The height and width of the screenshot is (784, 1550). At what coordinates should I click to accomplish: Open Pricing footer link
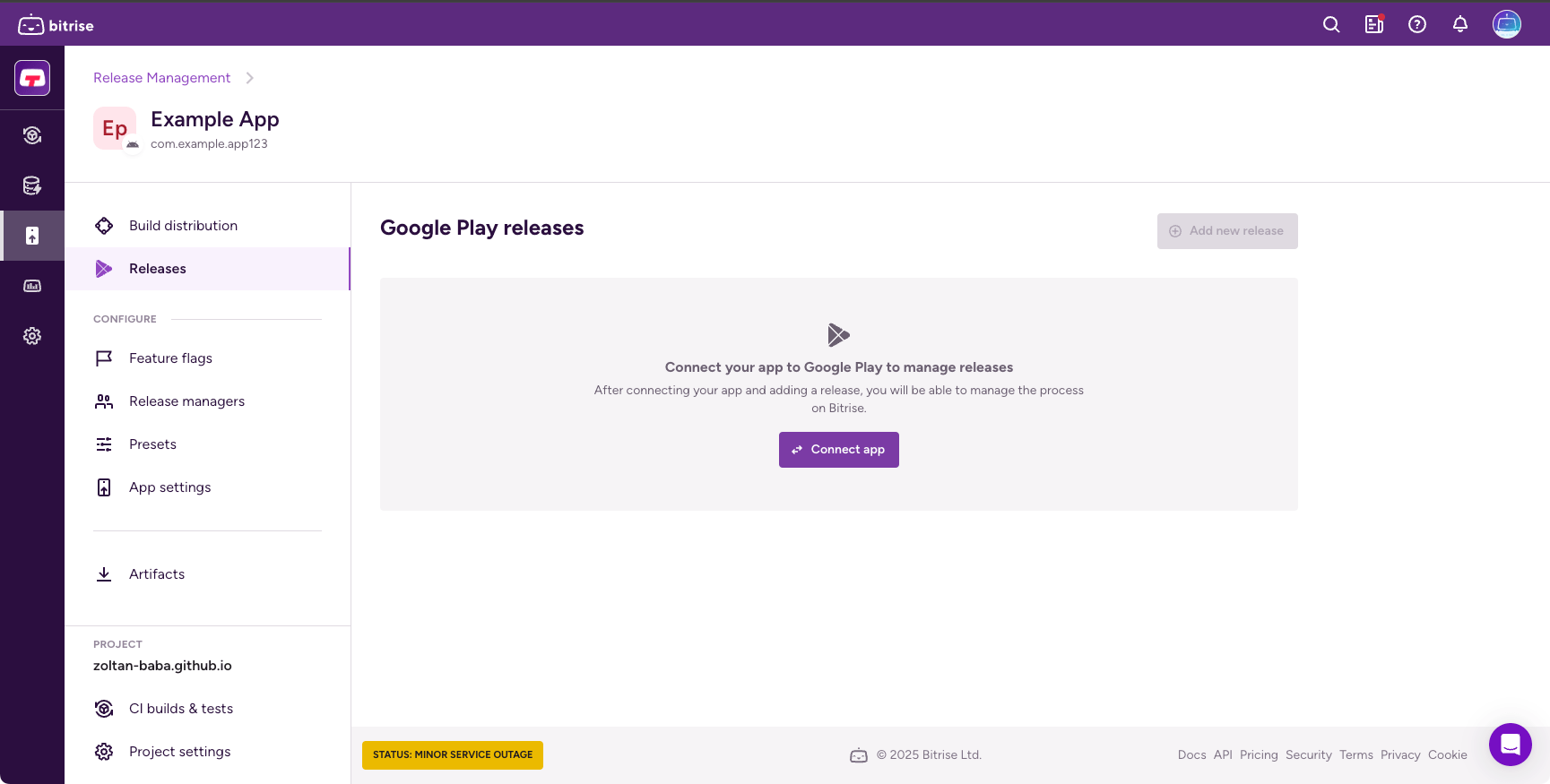point(1259,755)
